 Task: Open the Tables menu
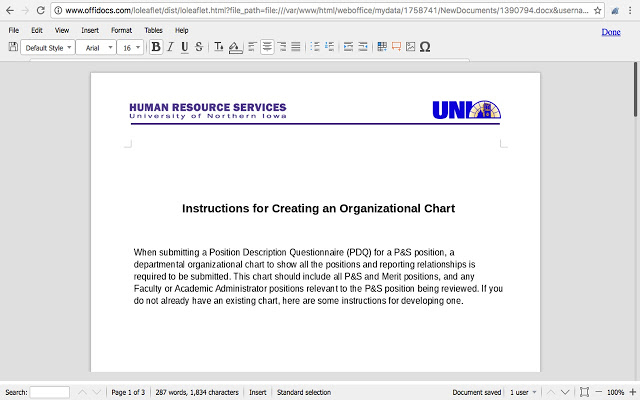pos(153,30)
